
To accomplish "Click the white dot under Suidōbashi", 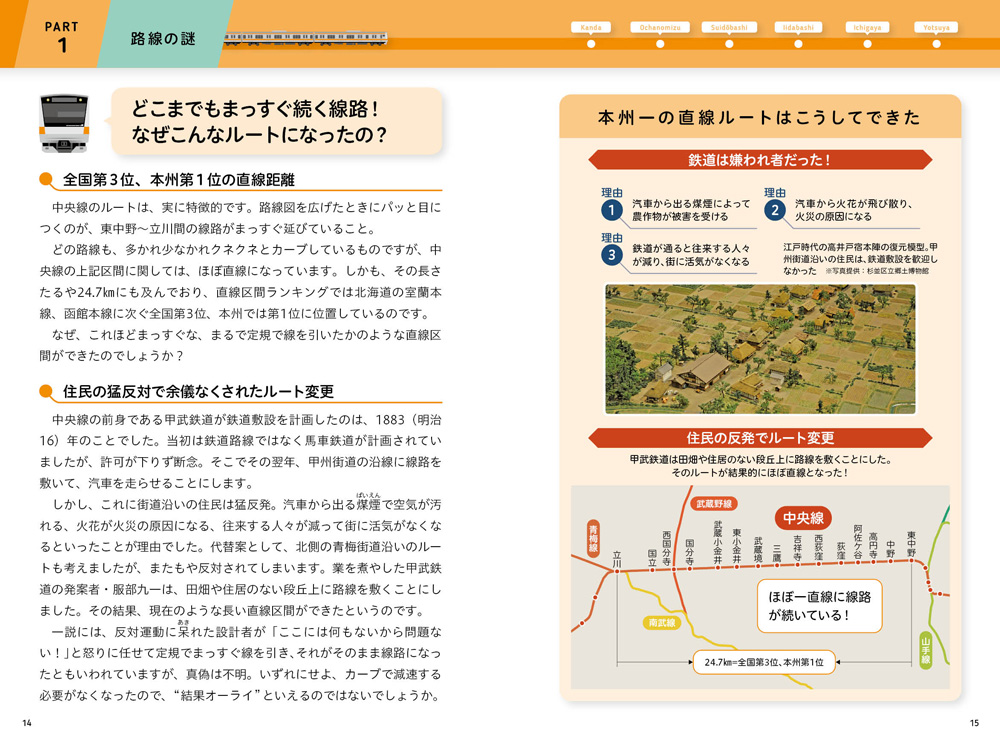I will (x=729, y=44).
